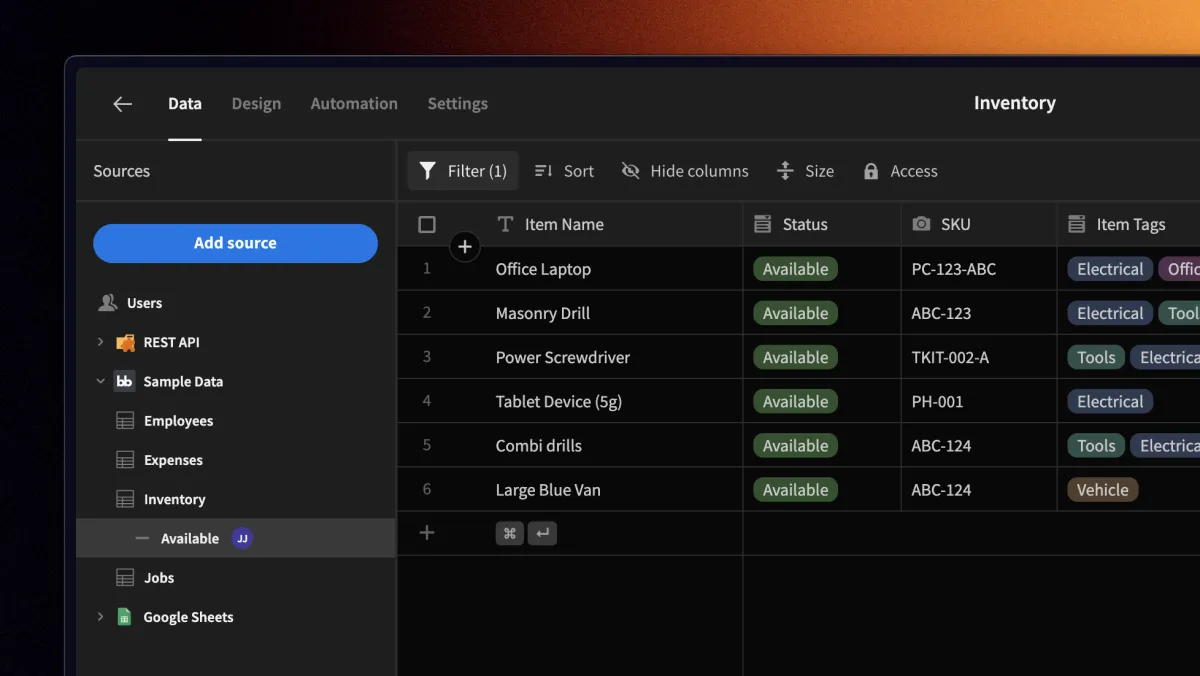The image size is (1200, 676).
Task: Click the command key shortcut icon
Action: [510, 533]
